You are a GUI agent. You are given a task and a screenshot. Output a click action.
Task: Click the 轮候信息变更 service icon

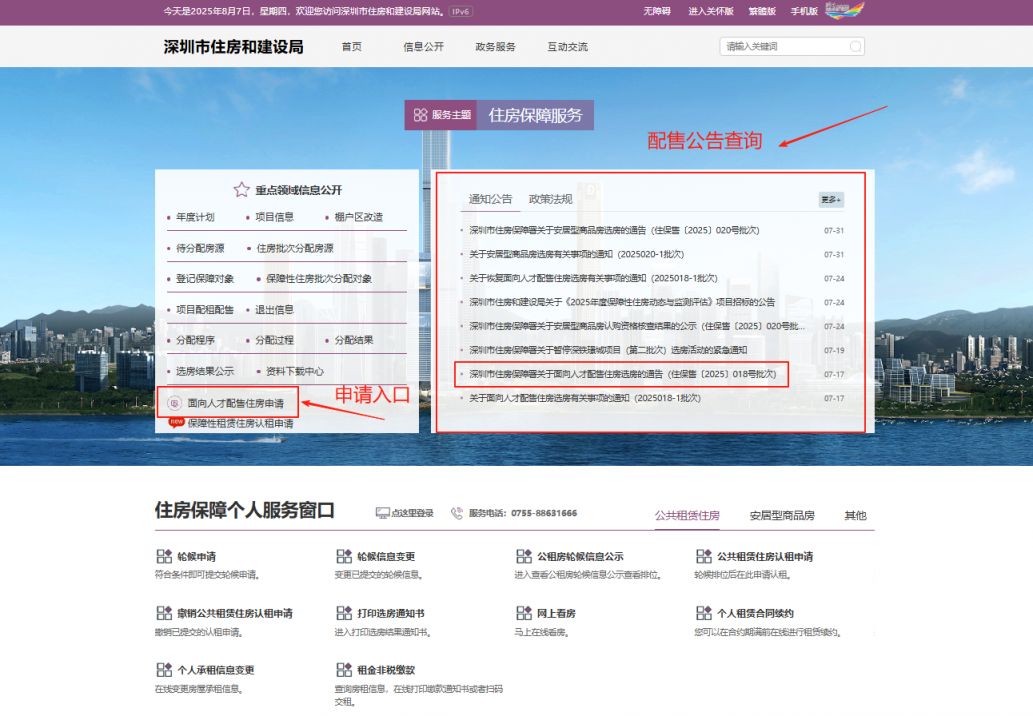coord(344,556)
